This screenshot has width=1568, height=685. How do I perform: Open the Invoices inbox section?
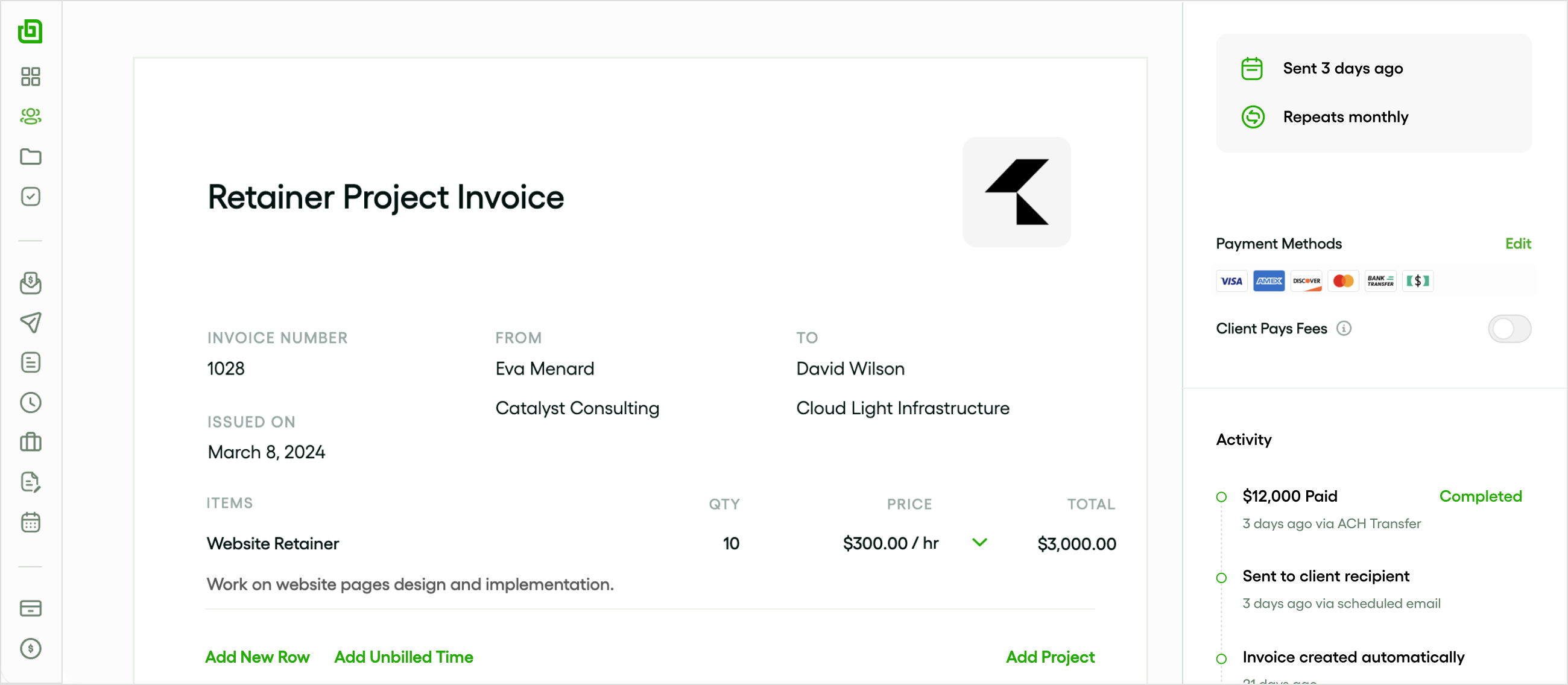click(x=31, y=283)
